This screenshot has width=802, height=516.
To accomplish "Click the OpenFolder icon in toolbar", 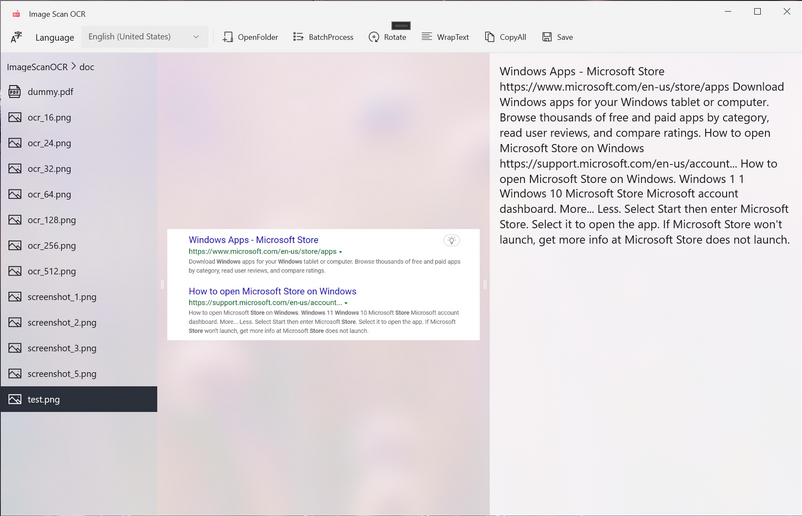I will (228, 37).
